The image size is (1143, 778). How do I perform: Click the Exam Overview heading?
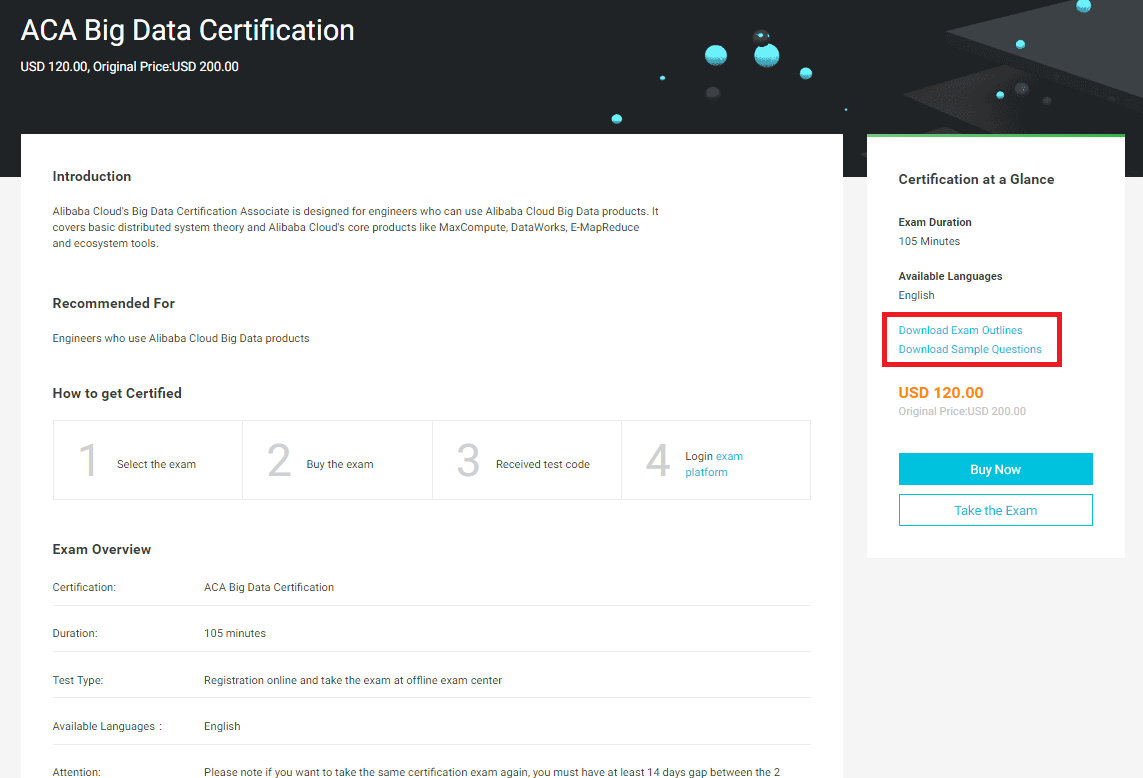pos(102,549)
